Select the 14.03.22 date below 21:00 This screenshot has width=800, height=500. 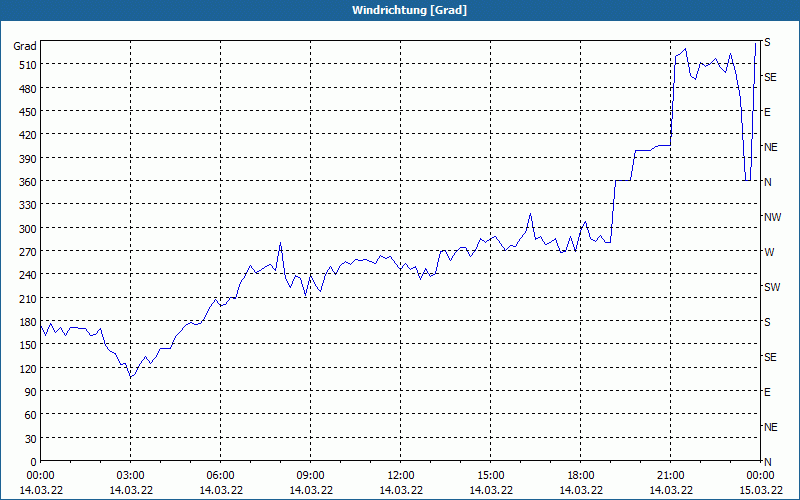[x=671, y=490]
